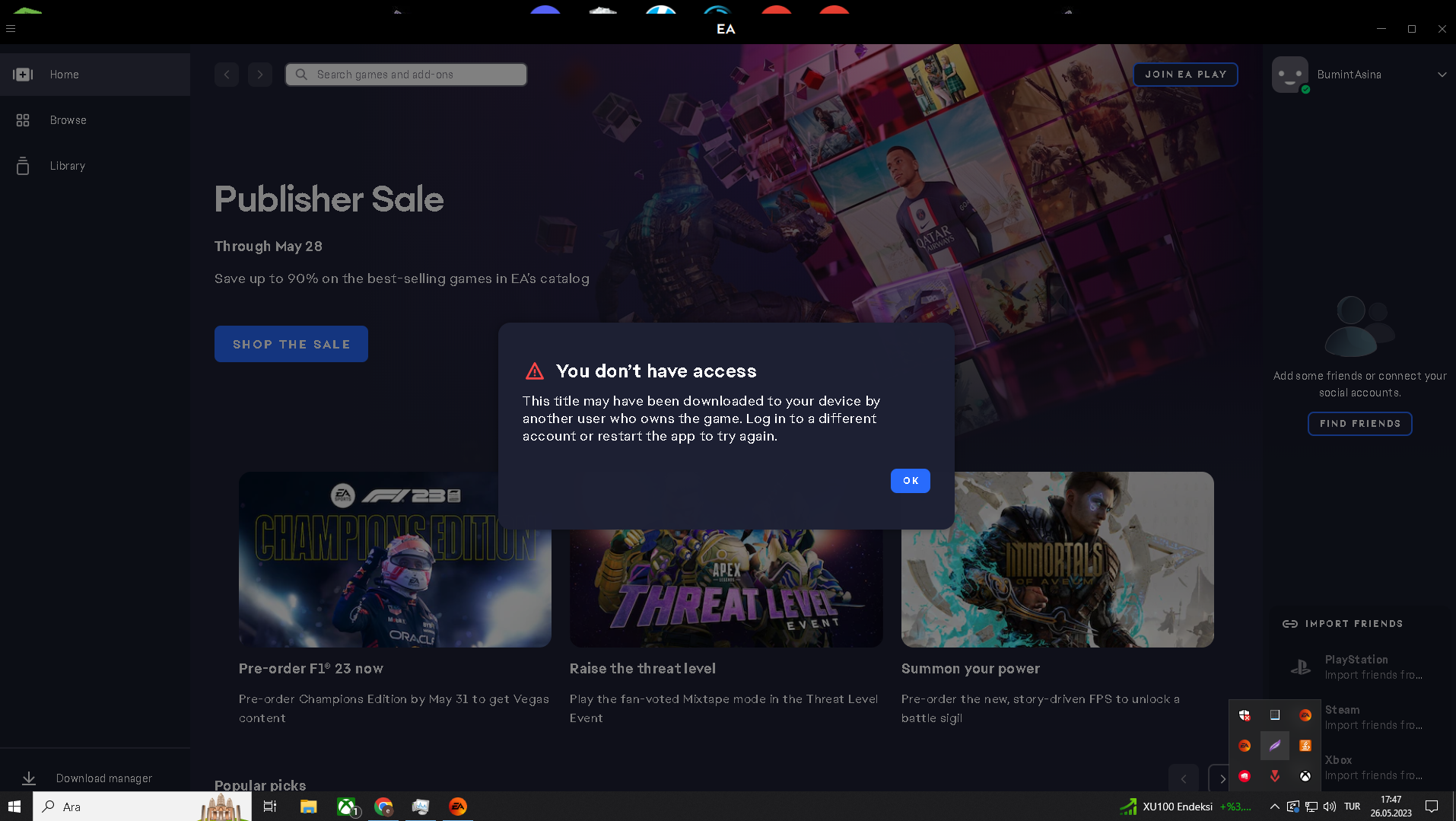This screenshot has height=821, width=1456.
Task: Click the Home controller icon in sidebar
Action: 23,75
